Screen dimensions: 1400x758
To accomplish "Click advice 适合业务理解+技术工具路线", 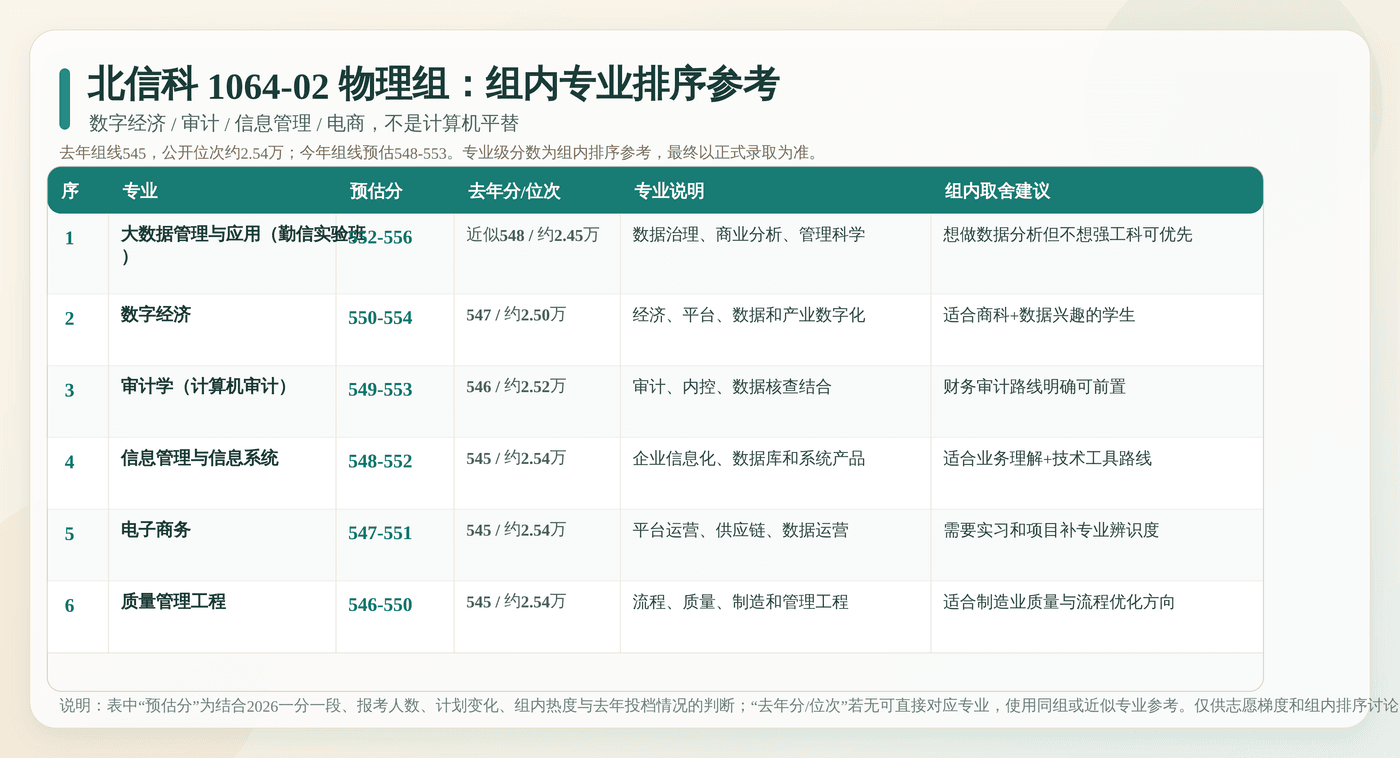I will click(1048, 459).
